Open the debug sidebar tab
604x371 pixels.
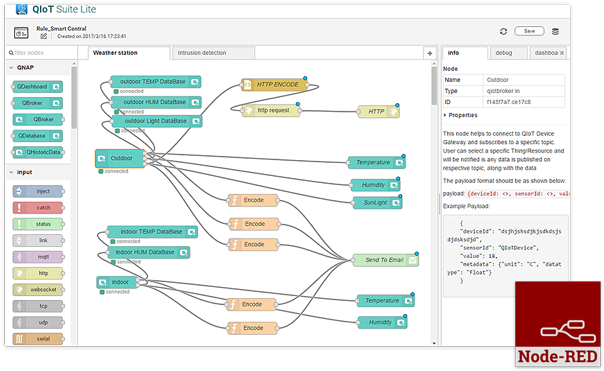tap(508, 53)
